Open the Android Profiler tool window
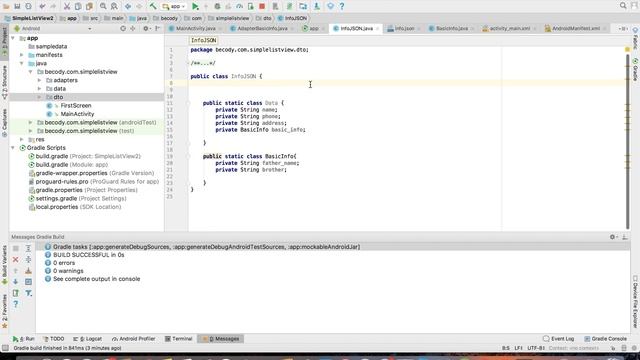Screen dimensions: 640x360 [x=133, y=339]
